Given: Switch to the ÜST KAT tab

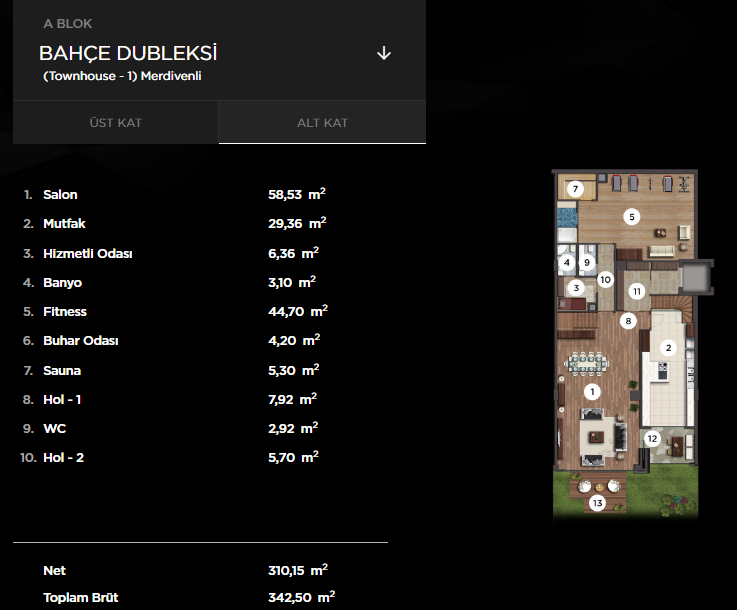Looking at the screenshot, I should click(115, 123).
